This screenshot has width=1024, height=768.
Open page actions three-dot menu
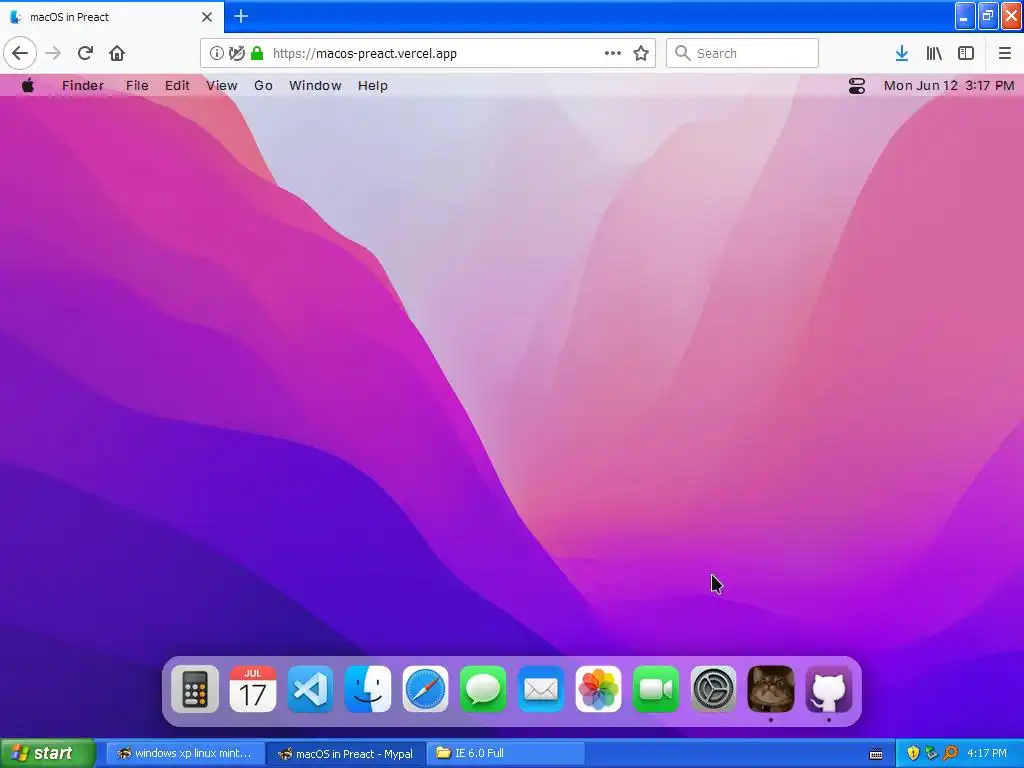click(613, 53)
